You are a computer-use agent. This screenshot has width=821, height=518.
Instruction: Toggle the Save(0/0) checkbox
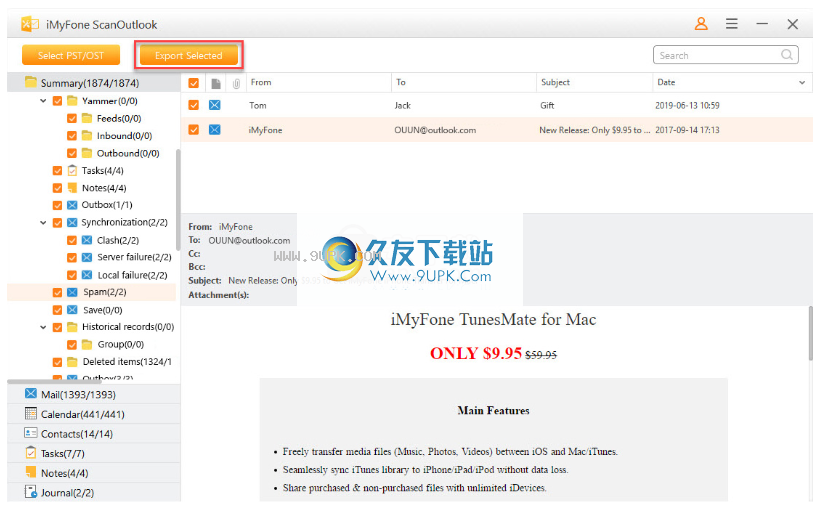pyautogui.click(x=58, y=310)
